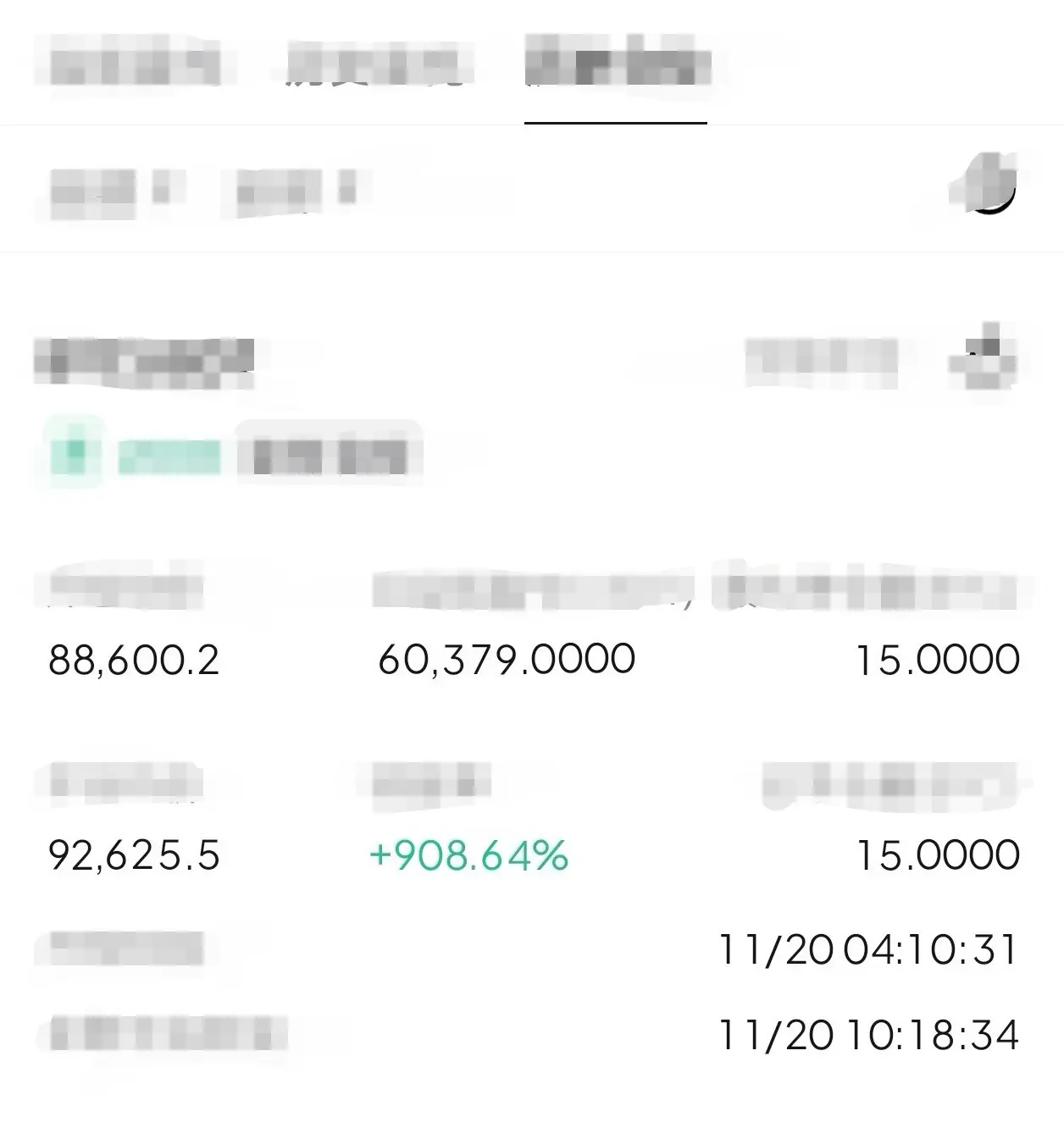Click the 11/20 04:10:31 timestamp
This screenshot has height=1128, width=1064.
coord(867,949)
